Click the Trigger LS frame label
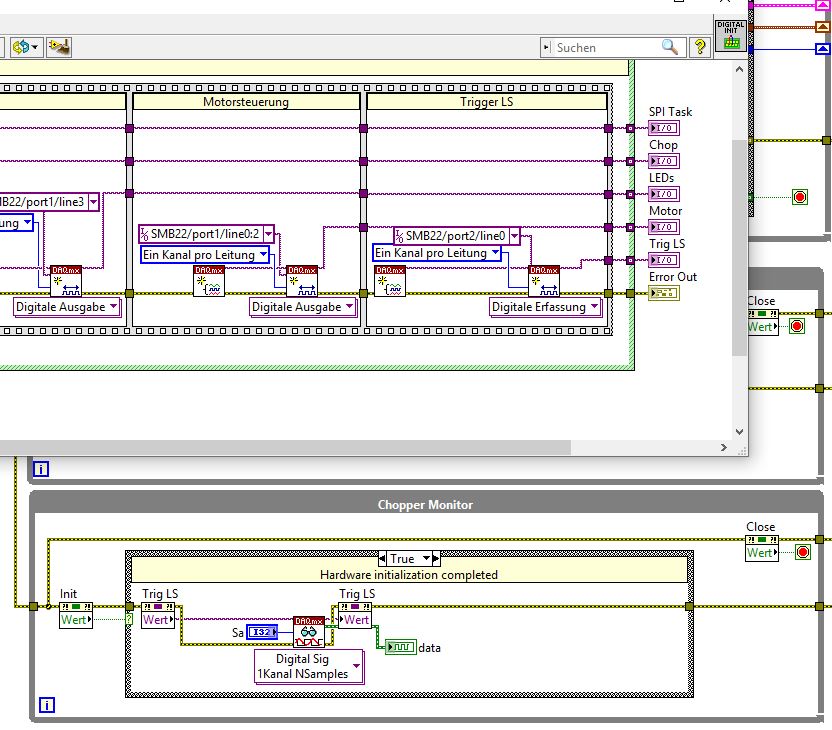832x730 pixels. pos(487,102)
